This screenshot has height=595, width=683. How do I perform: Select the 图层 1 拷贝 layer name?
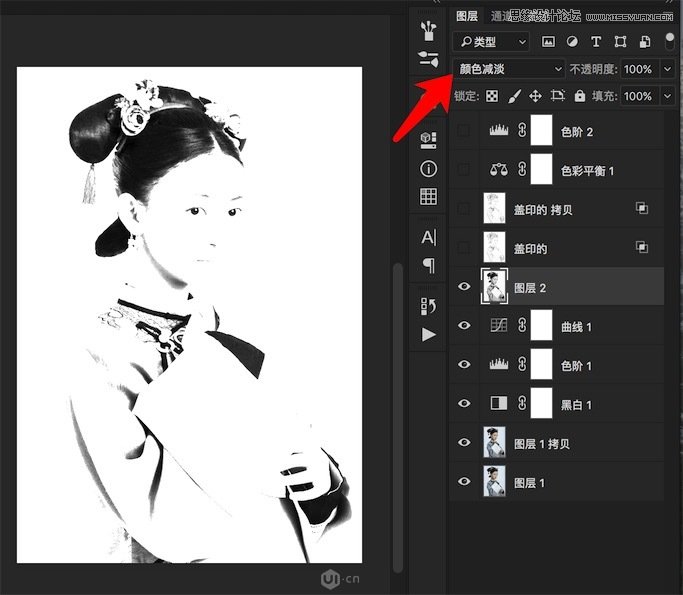pos(541,444)
